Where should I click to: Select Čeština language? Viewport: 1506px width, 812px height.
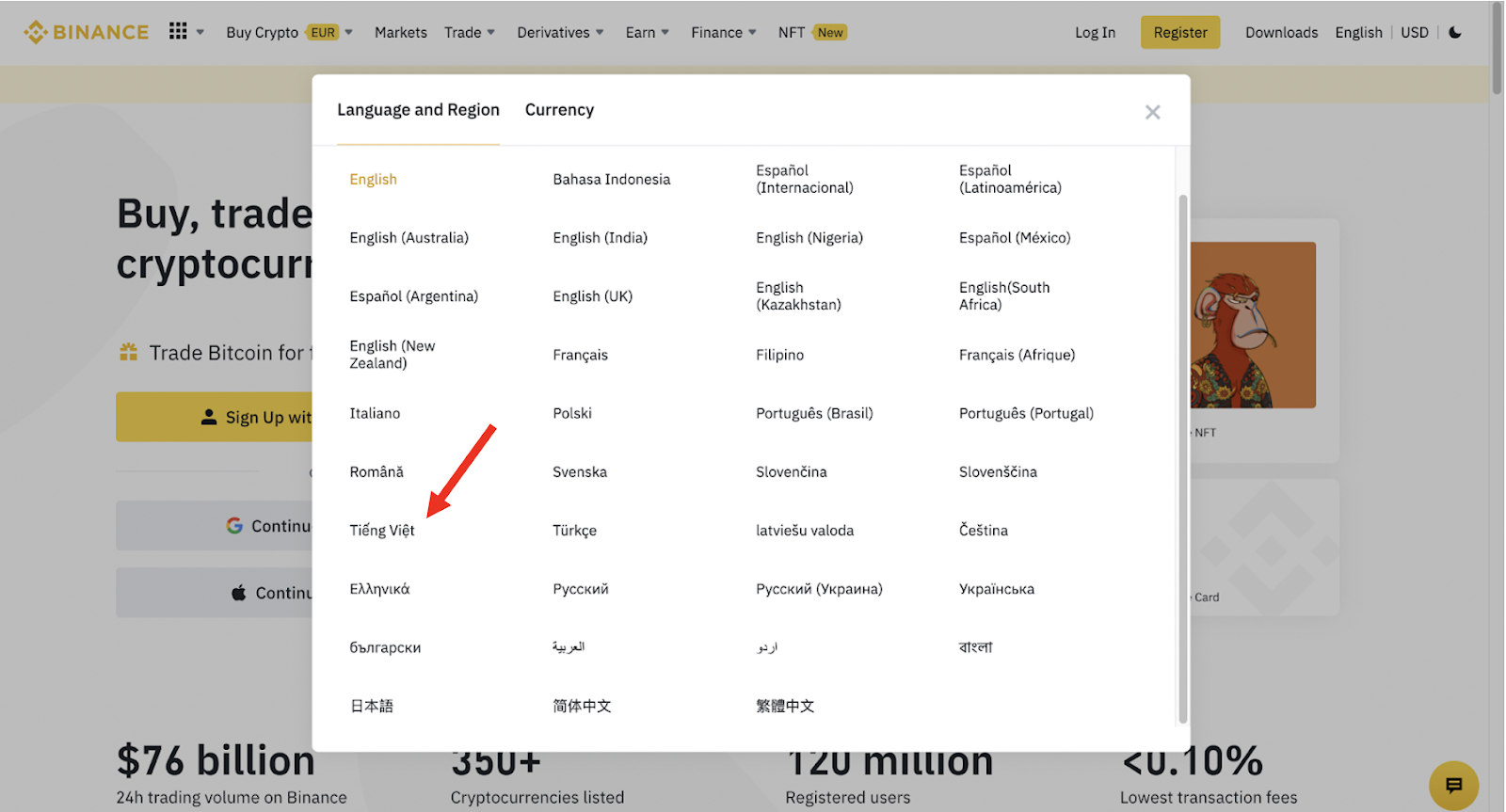(984, 531)
